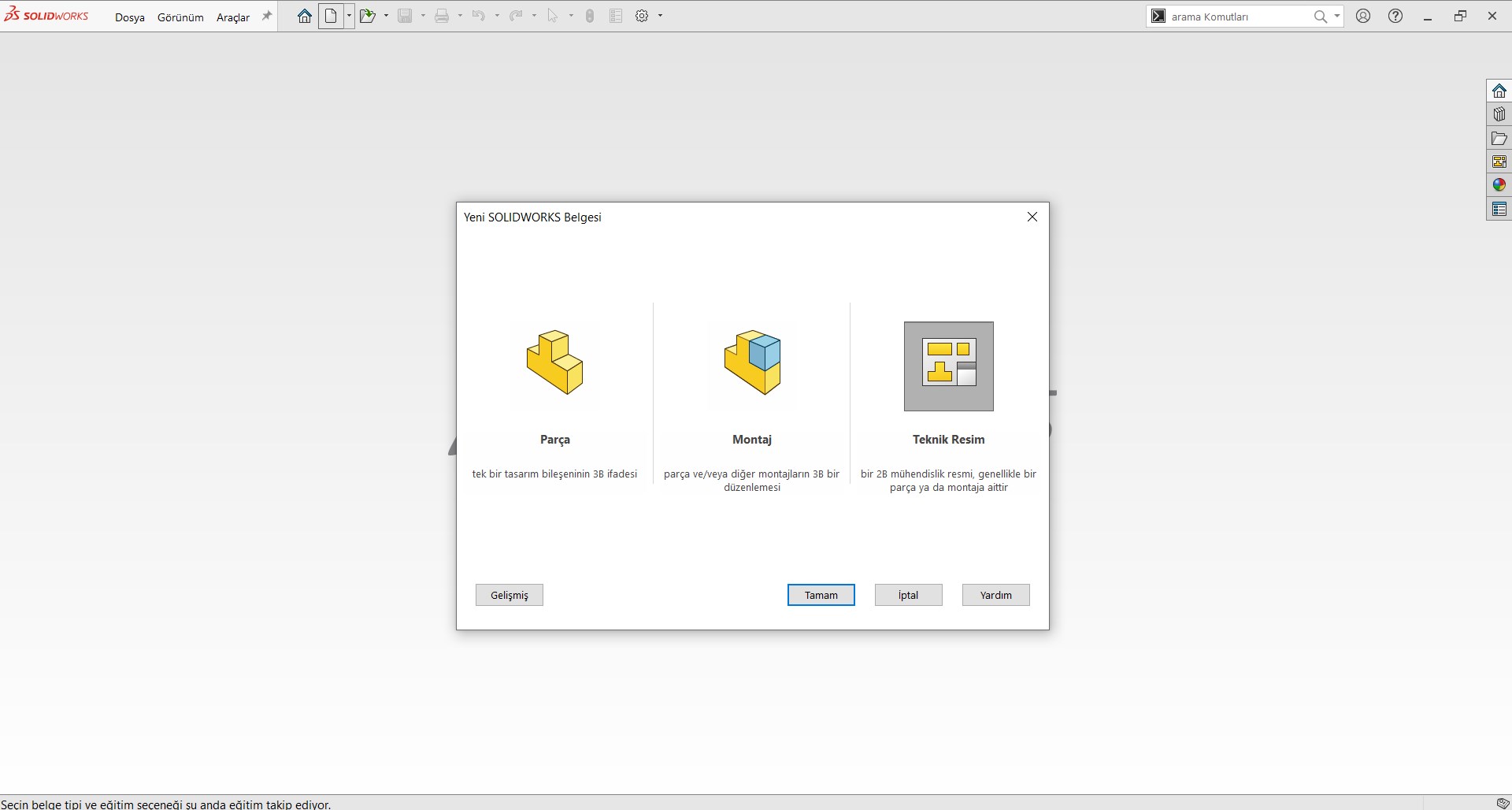1512x810 pixels.
Task: Click the Print icon
Action: 442,16
